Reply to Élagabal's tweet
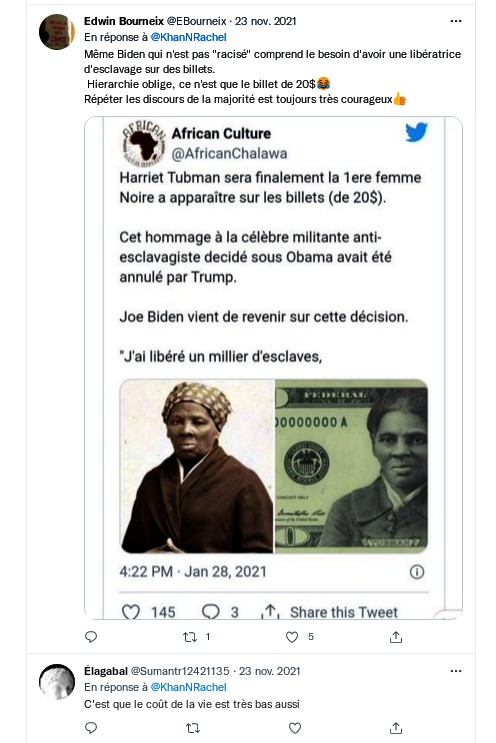Screen dimensions: 496x743 tap(91, 727)
